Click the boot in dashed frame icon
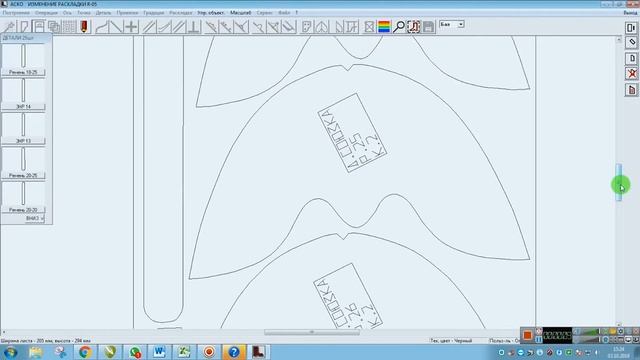Screen dimensions: 640x360 pyautogui.click(x=413, y=27)
